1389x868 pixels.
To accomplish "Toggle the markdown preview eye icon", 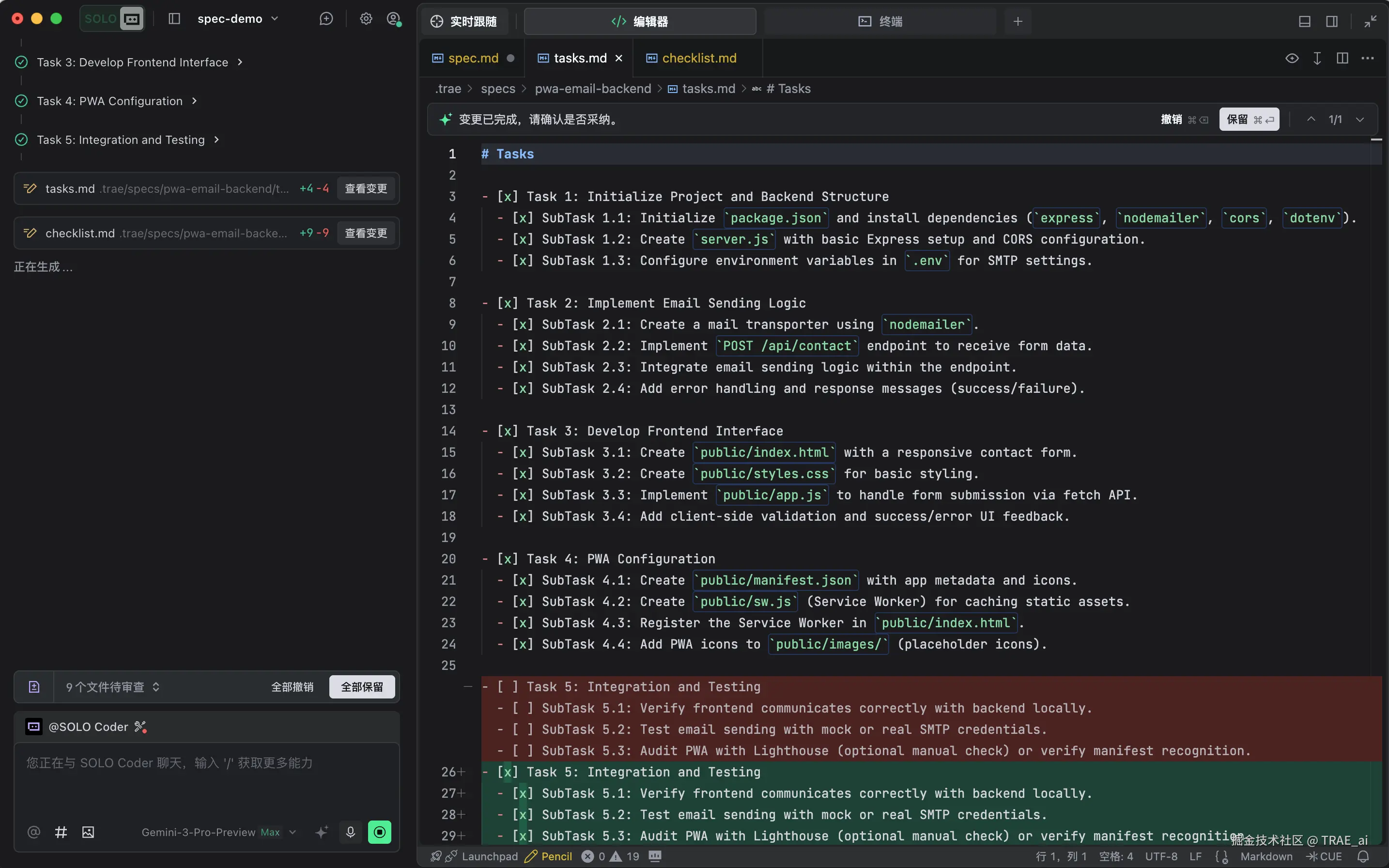I will 1292,58.
